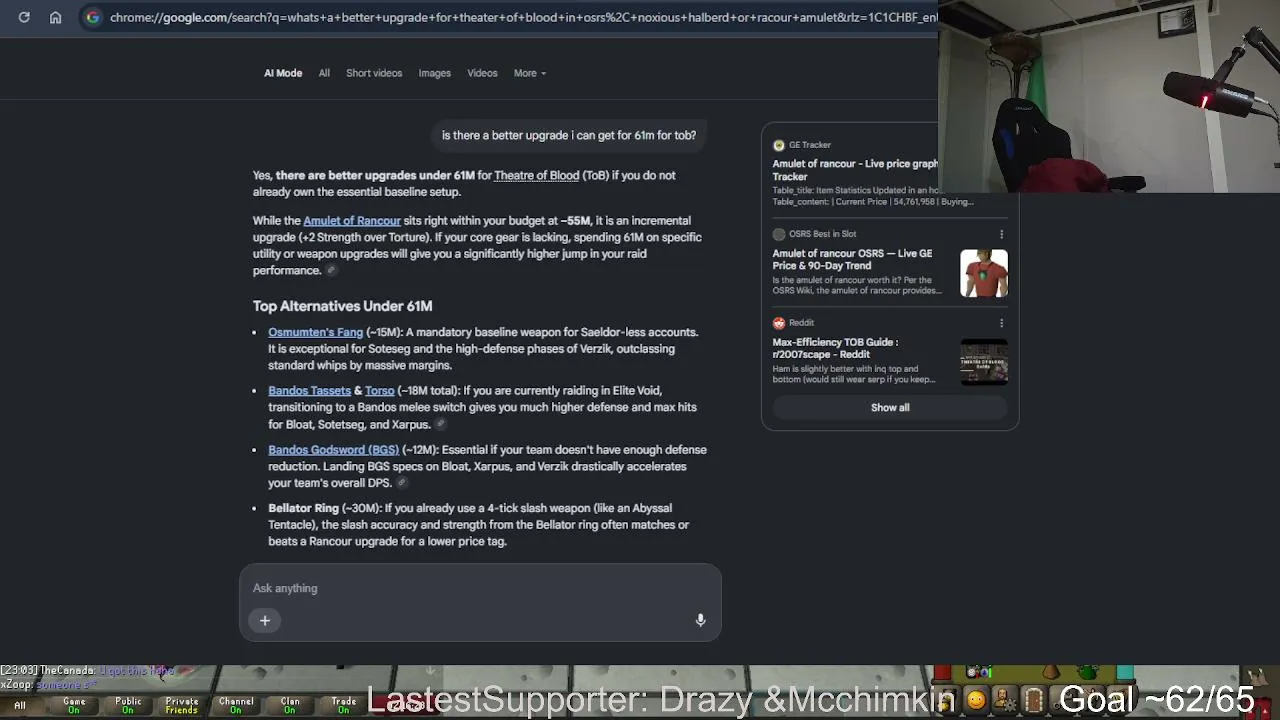
Task: Focus the browser address bar URL
Action: (523, 17)
